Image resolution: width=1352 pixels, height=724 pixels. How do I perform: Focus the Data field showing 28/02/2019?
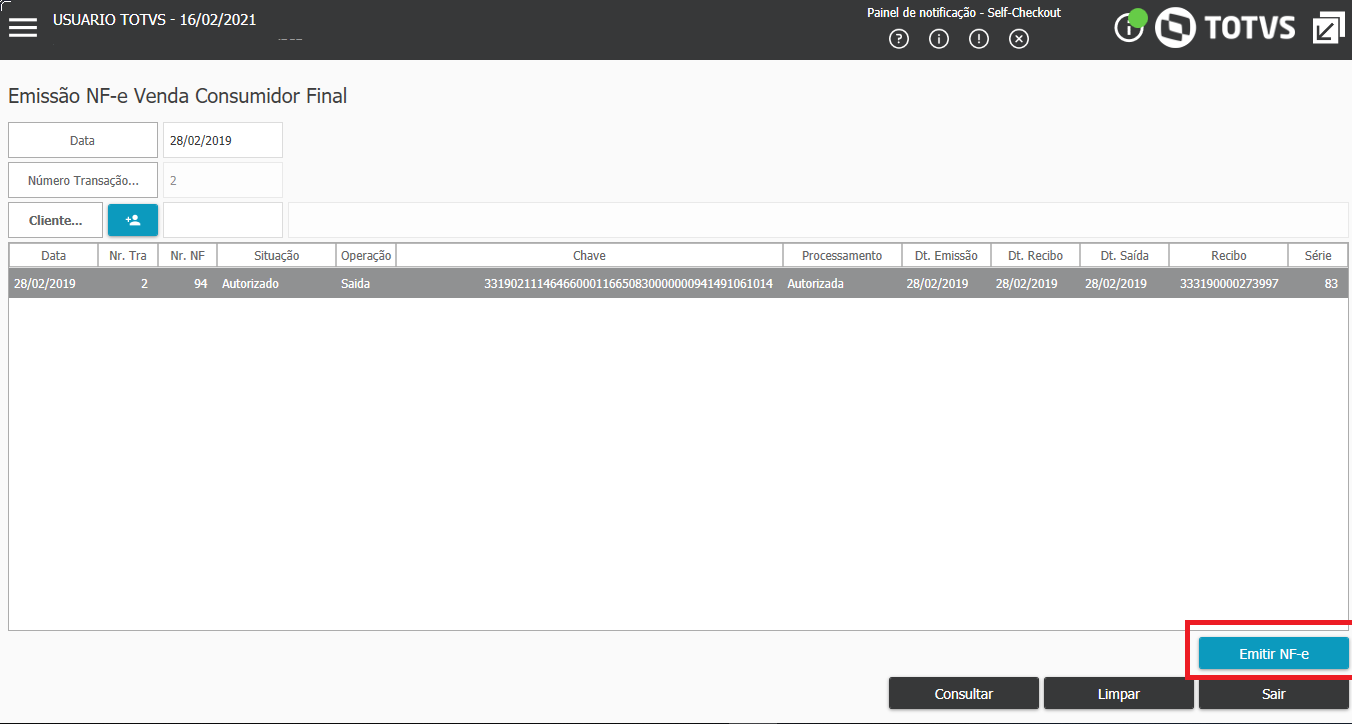tap(223, 140)
